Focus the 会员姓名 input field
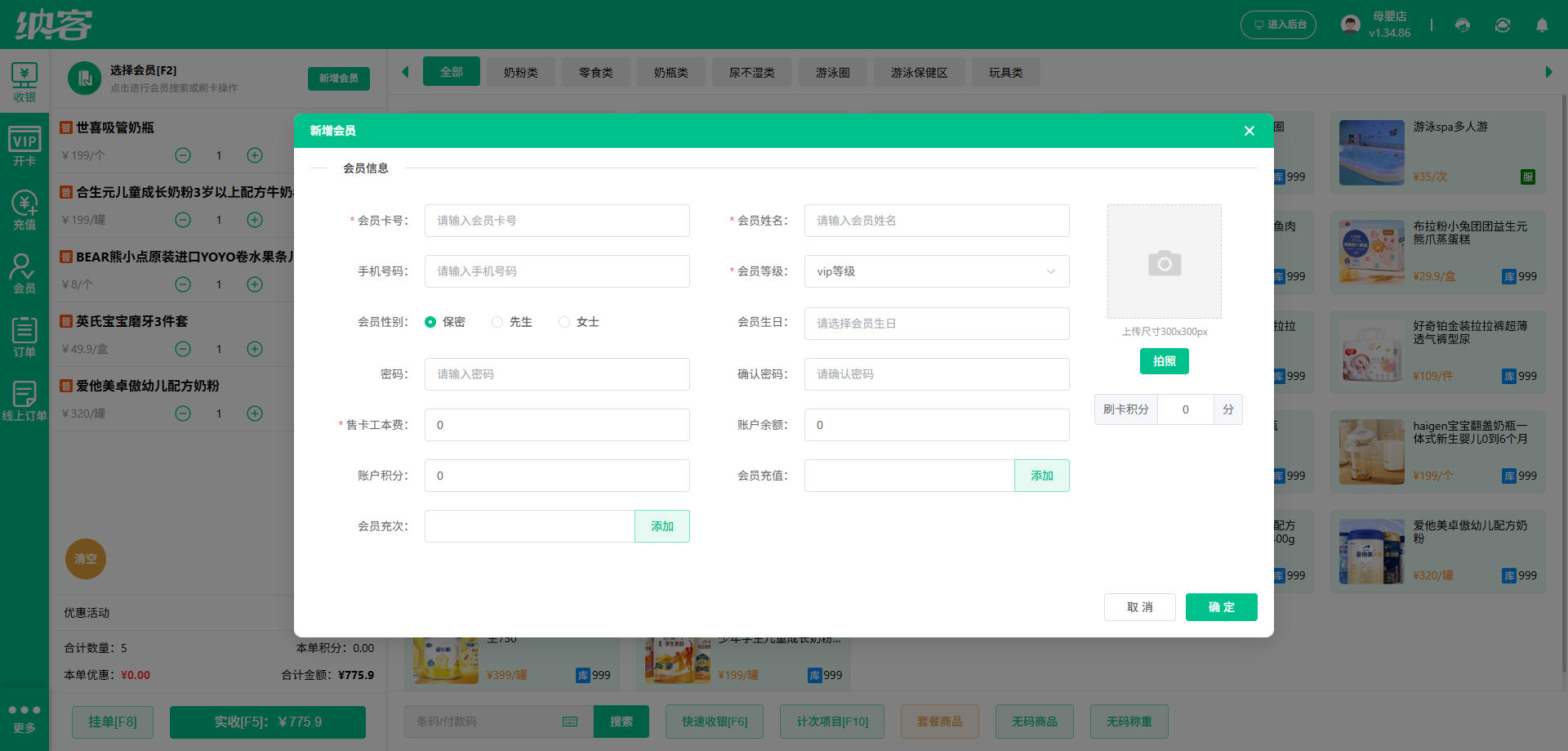The image size is (1568, 751). (937, 221)
